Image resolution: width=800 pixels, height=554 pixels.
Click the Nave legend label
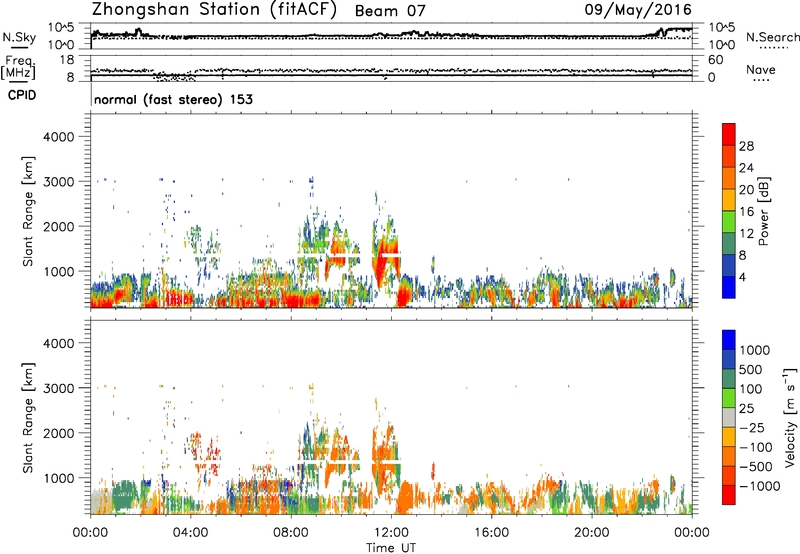(761, 69)
